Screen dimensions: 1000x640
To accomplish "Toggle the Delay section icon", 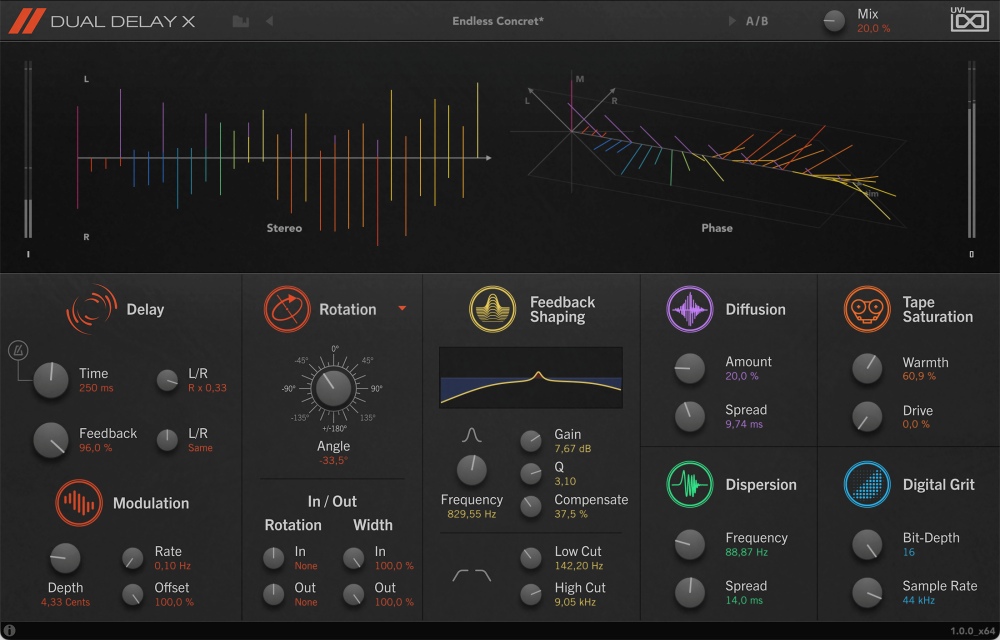I will tap(91, 309).
